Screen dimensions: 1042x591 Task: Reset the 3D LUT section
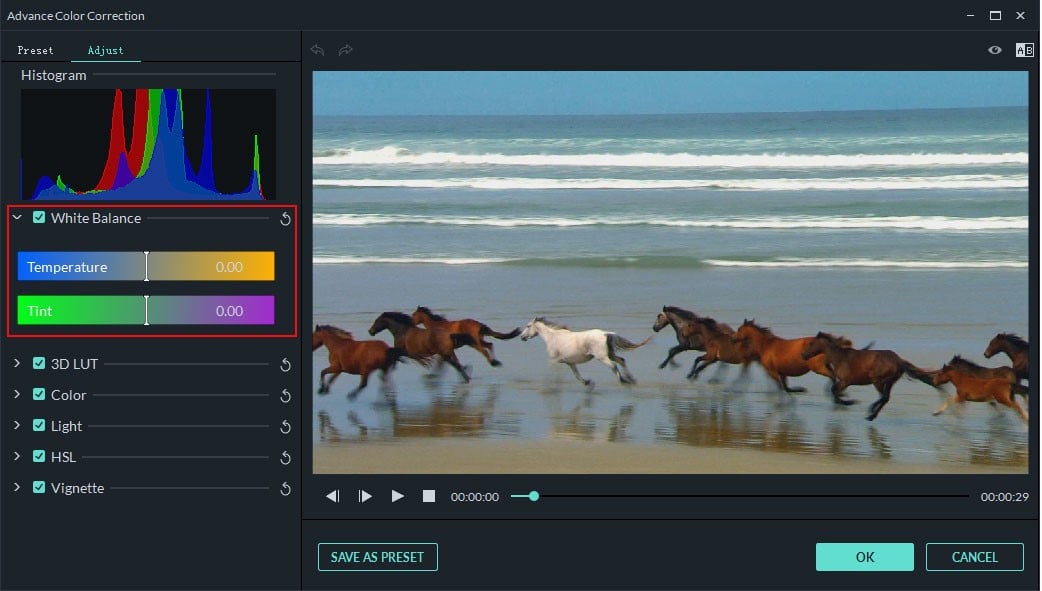[285, 365]
